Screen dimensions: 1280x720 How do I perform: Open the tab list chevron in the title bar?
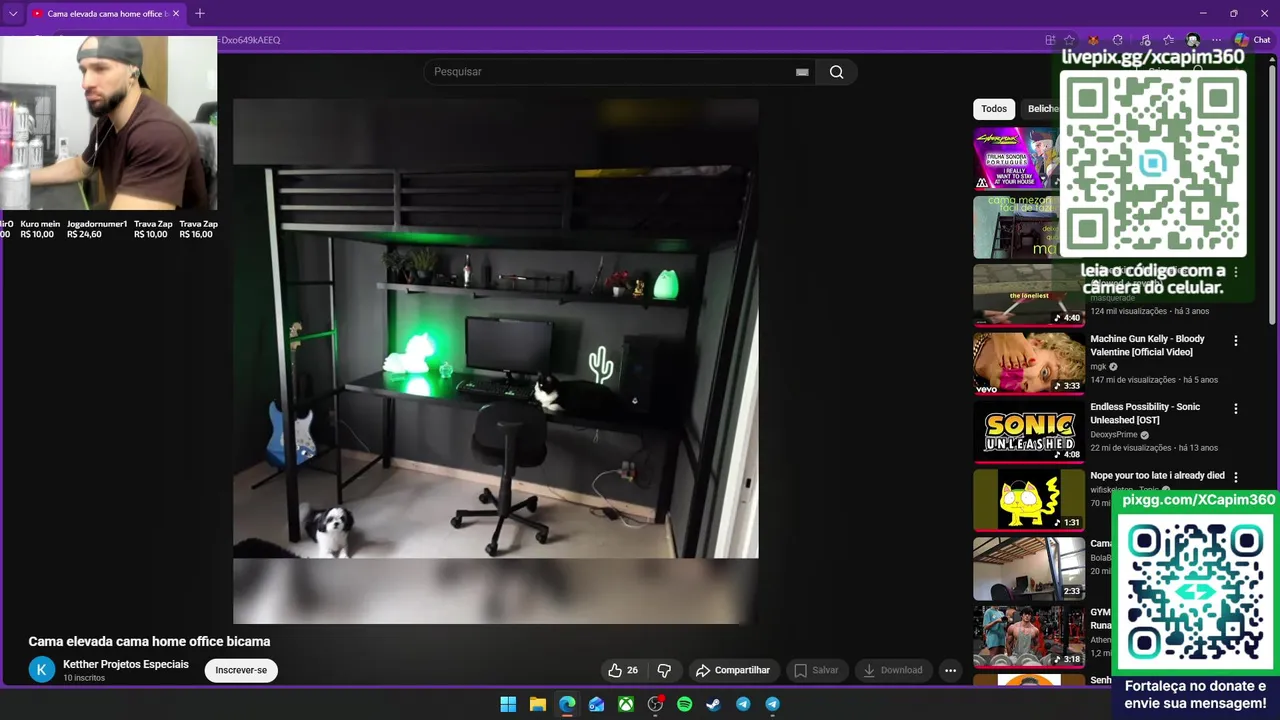[x=13, y=14]
